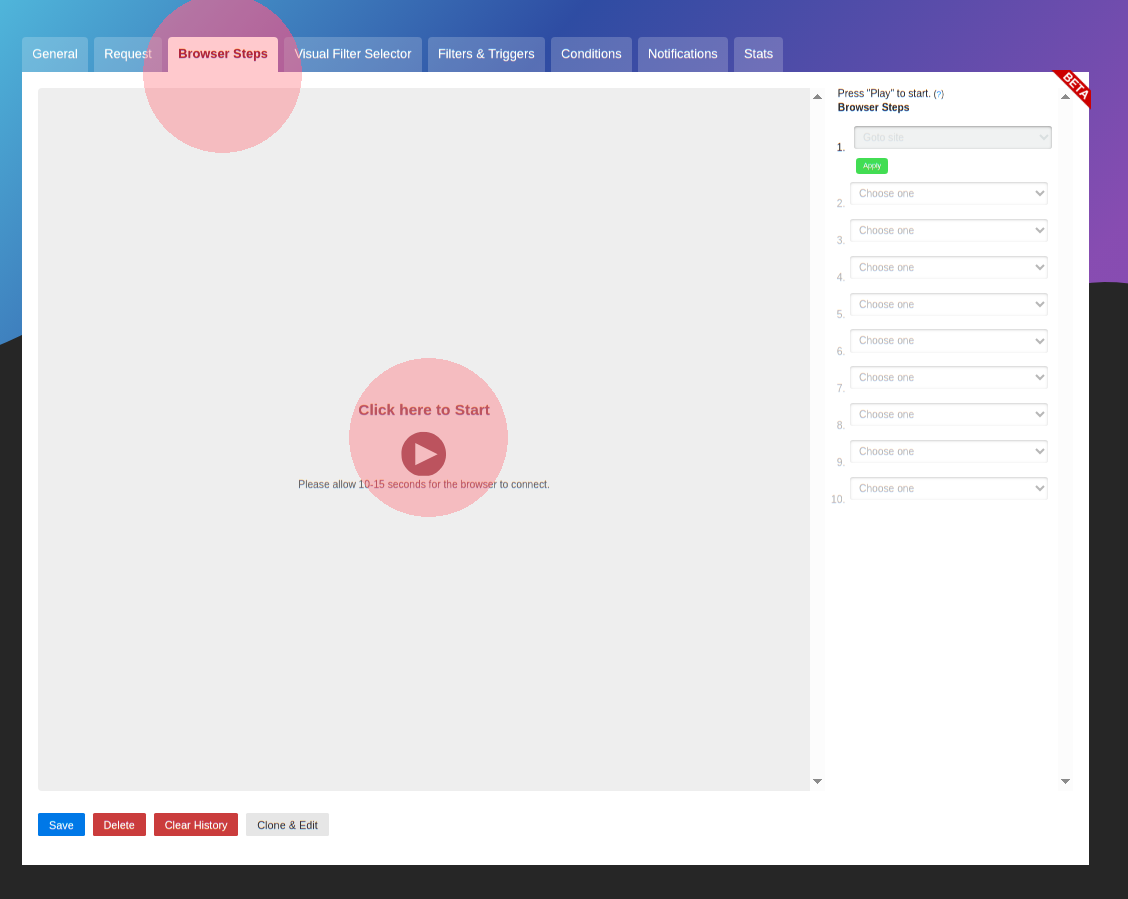1128x899 pixels.
Task: Expand the step 10 Choose one dropdown
Action: point(948,489)
